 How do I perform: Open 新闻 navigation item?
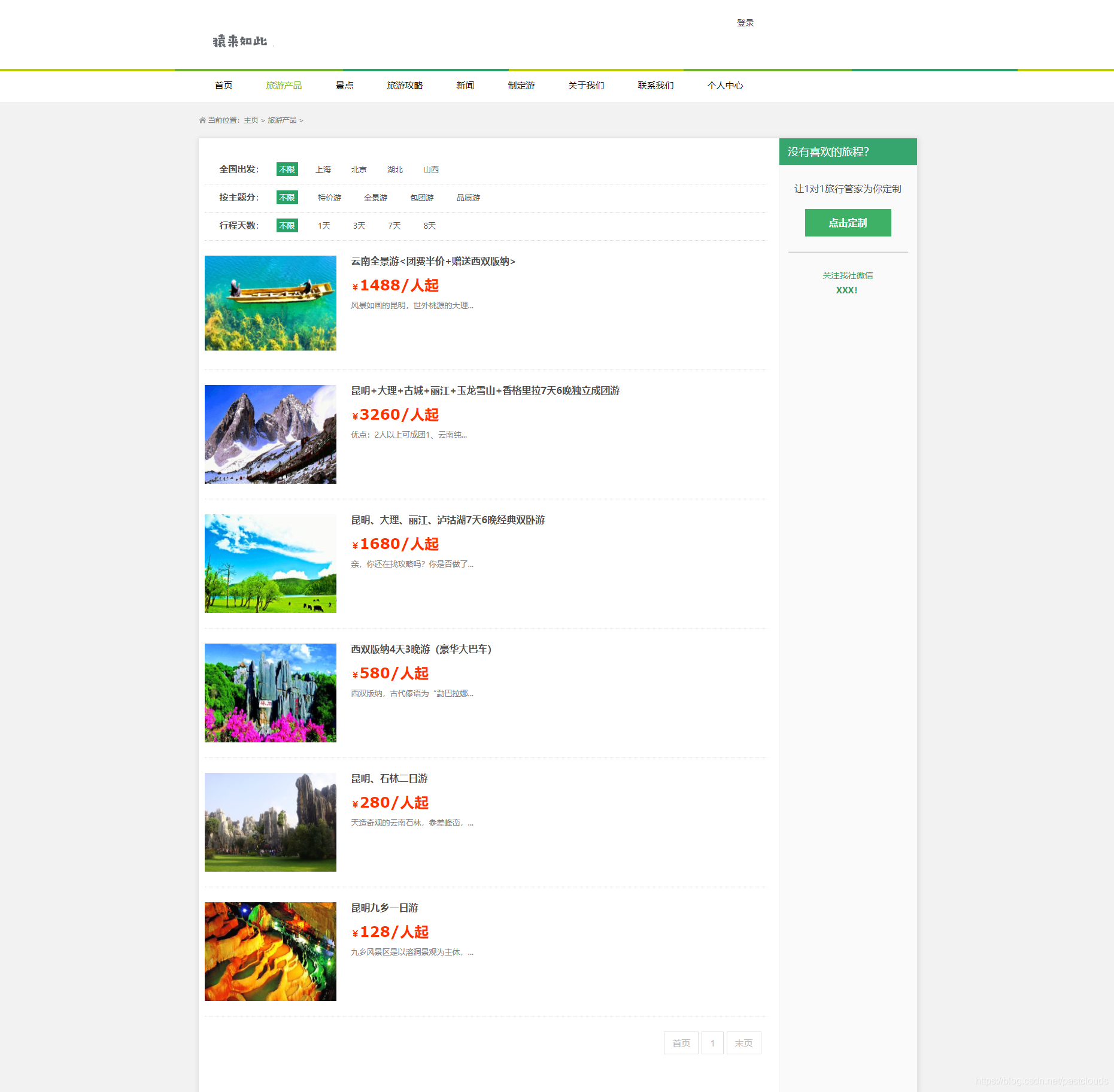pos(465,86)
